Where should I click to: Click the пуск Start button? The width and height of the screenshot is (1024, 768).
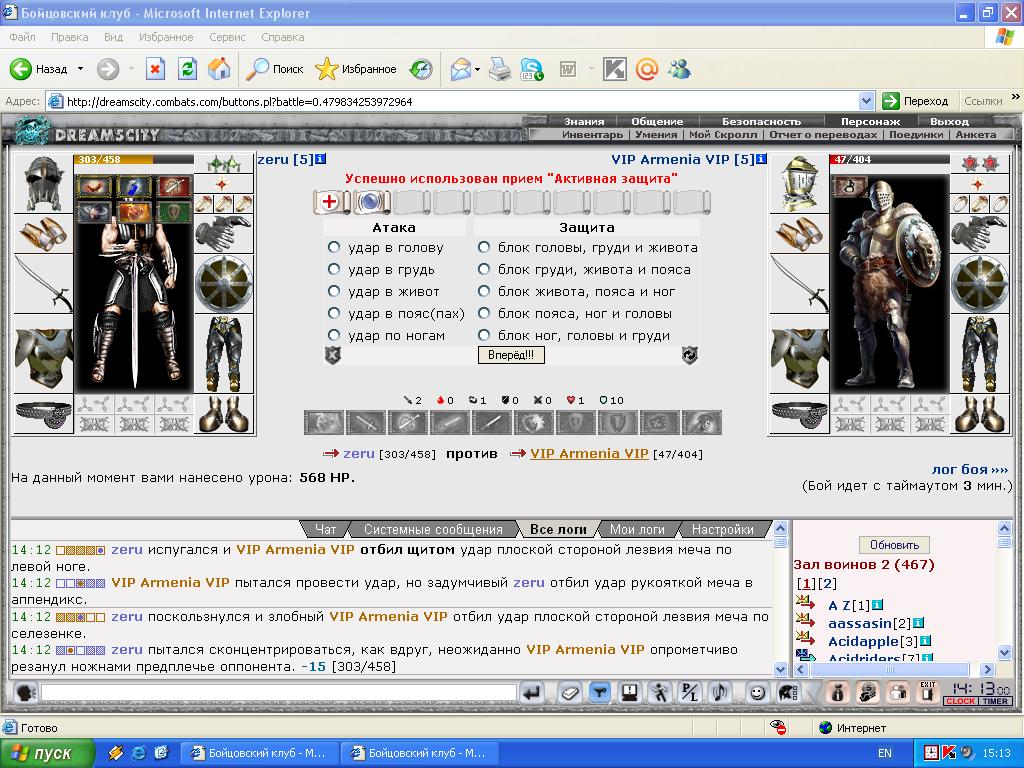pos(47,753)
